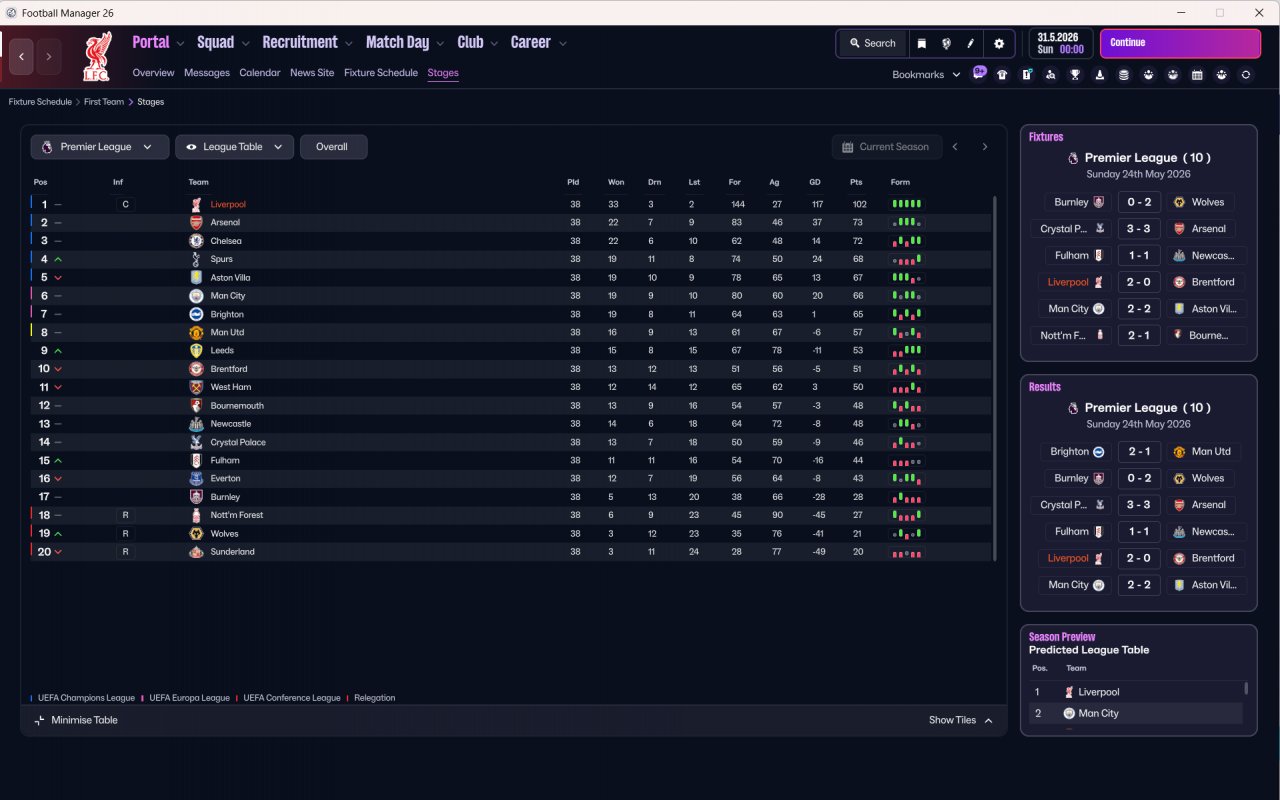Image resolution: width=1280 pixels, height=800 pixels.
Task: Click the purple Continue button
Action: tap(1180, 43)
